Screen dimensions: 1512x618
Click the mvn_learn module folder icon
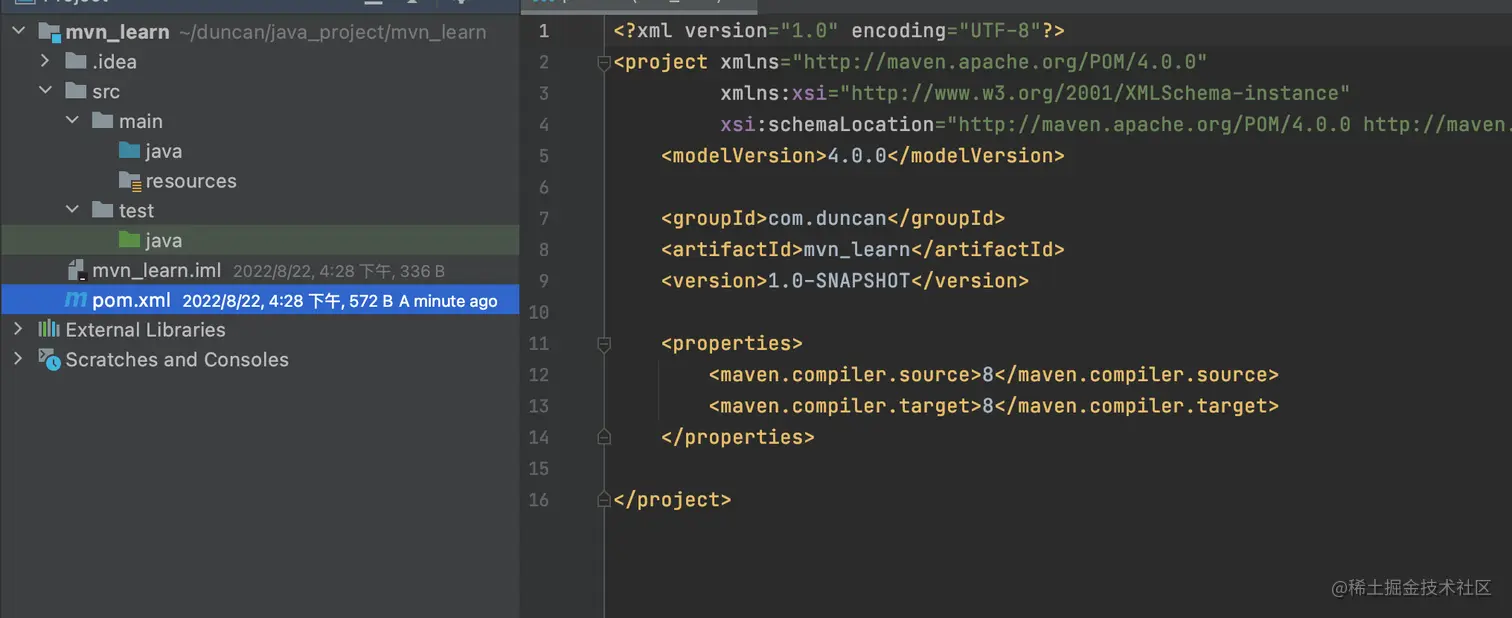click(x=50, y=32)
